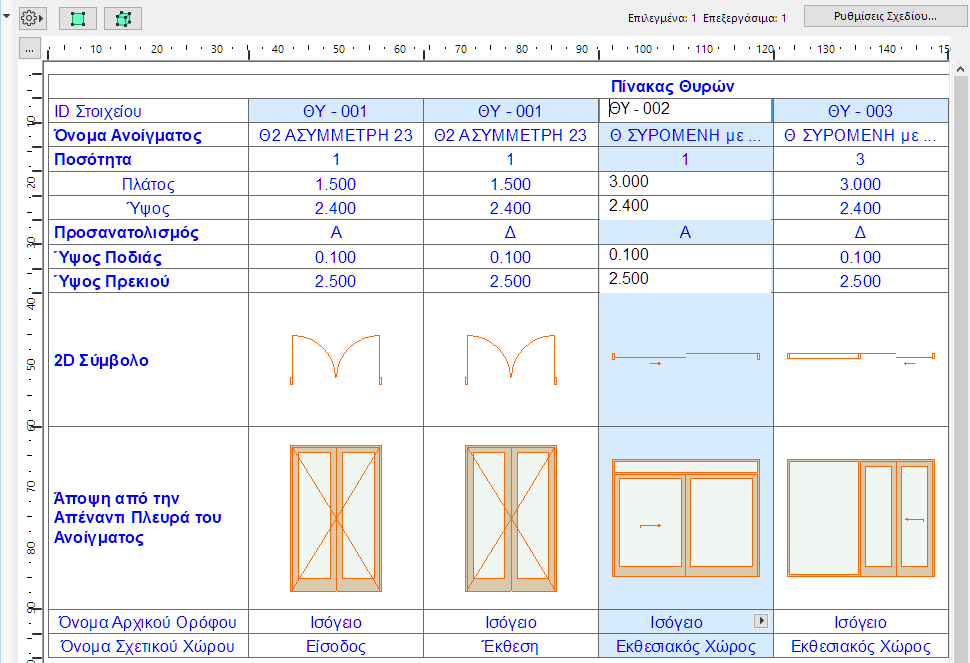The image size is (970, 663).
Task: Click the vertical scrollbar on the right
Action: point(961,300)
